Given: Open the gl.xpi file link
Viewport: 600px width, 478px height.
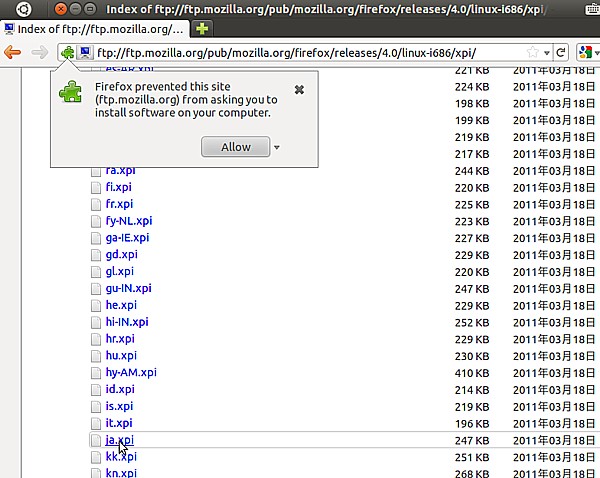Looking at the screenshot, I should [120, 271].
